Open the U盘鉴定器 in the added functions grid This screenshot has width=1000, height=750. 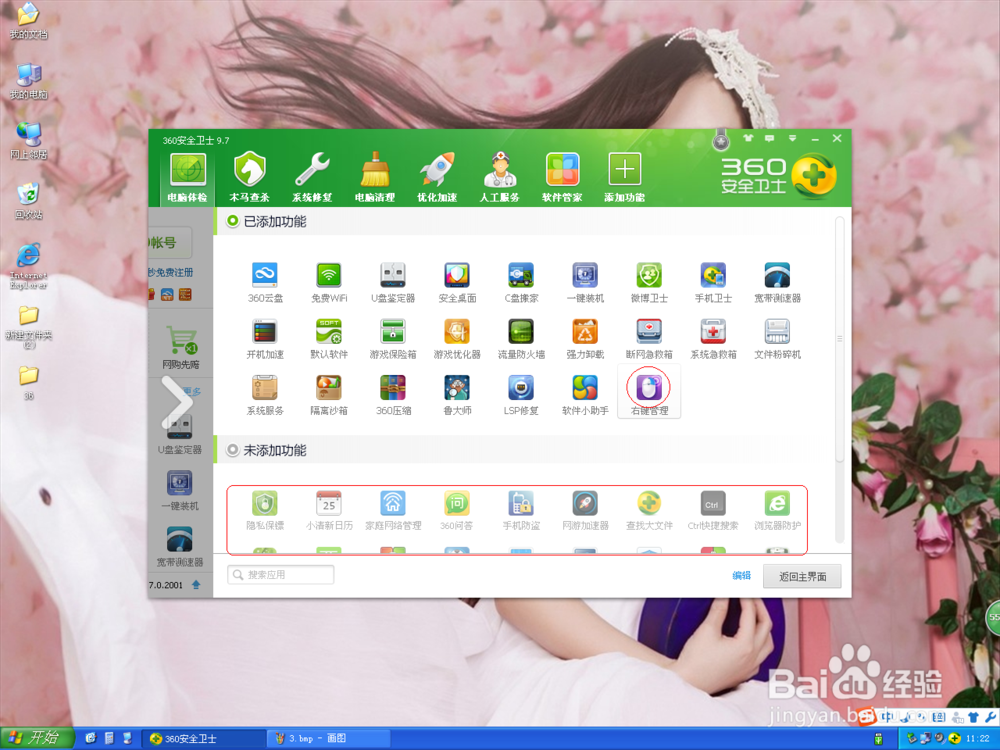click(x=393, y=283)
